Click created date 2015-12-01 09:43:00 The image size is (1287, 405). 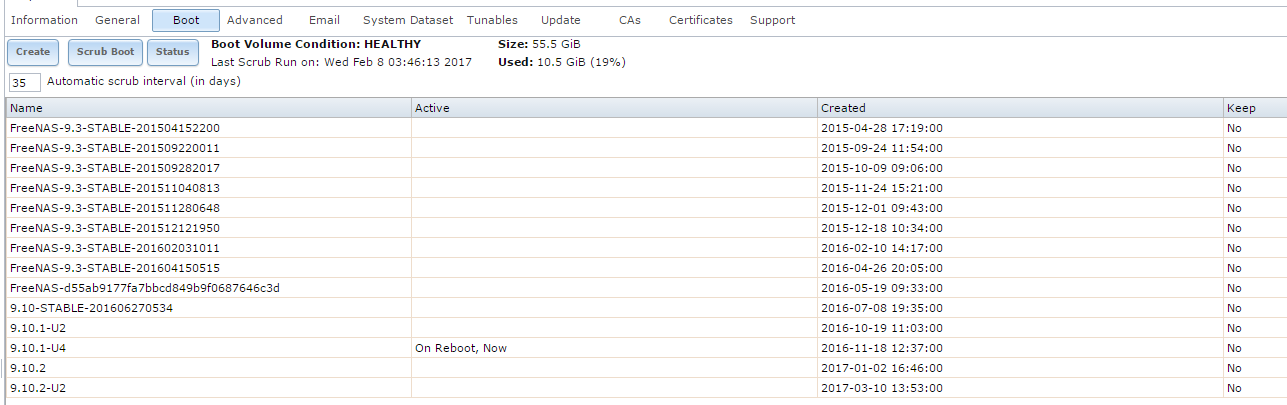coord(882,208)
